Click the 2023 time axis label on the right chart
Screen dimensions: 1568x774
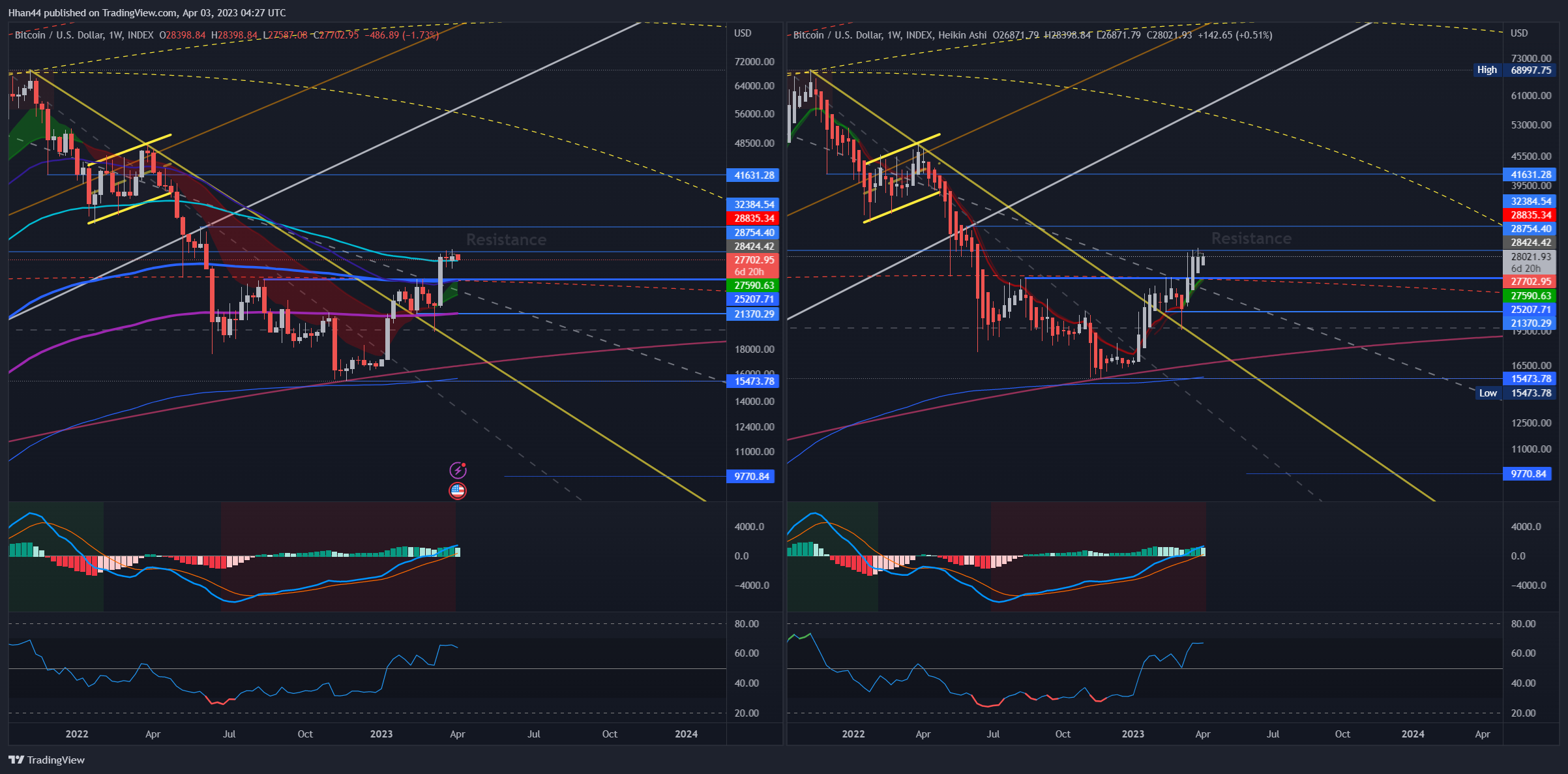(1133, 734)
